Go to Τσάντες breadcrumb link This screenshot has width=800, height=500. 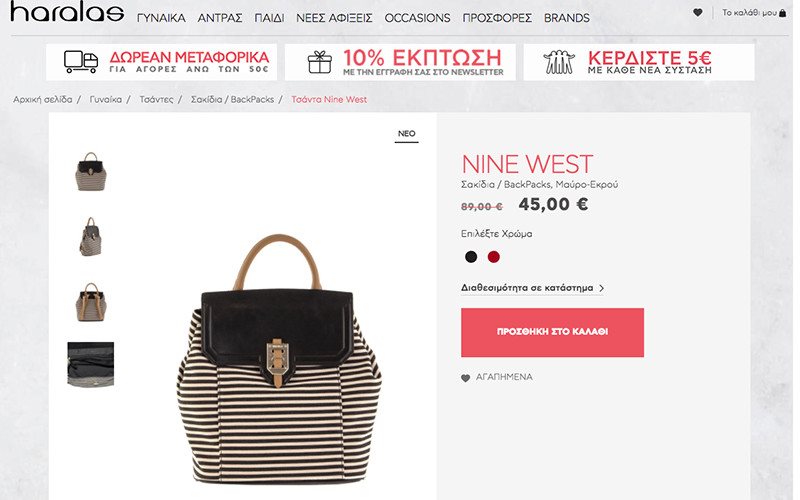click(x=156, y=99)
